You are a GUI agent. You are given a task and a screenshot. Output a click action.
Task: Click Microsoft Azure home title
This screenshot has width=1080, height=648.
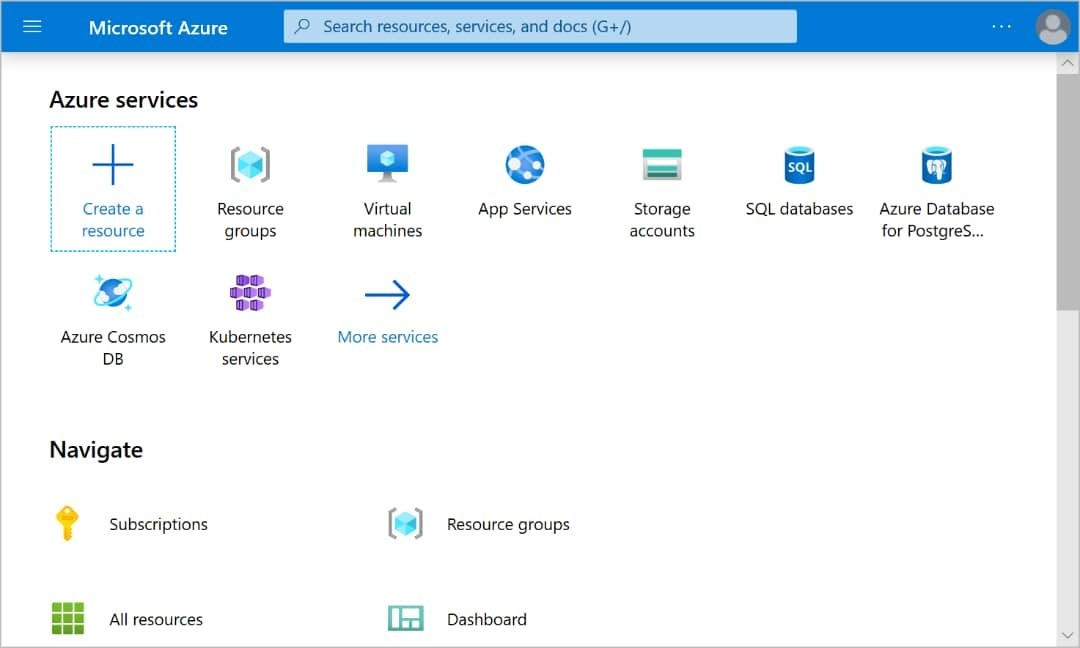point(158,27)
